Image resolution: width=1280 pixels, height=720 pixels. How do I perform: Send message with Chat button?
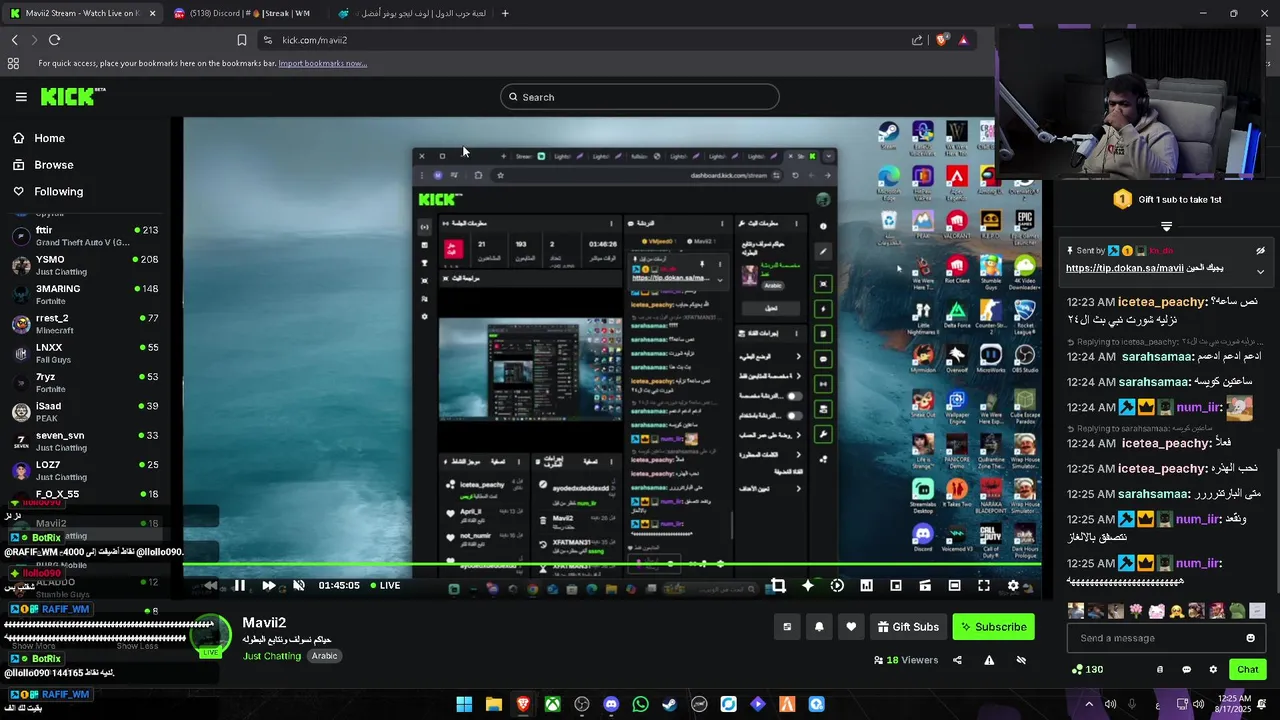coord(1247,669)
